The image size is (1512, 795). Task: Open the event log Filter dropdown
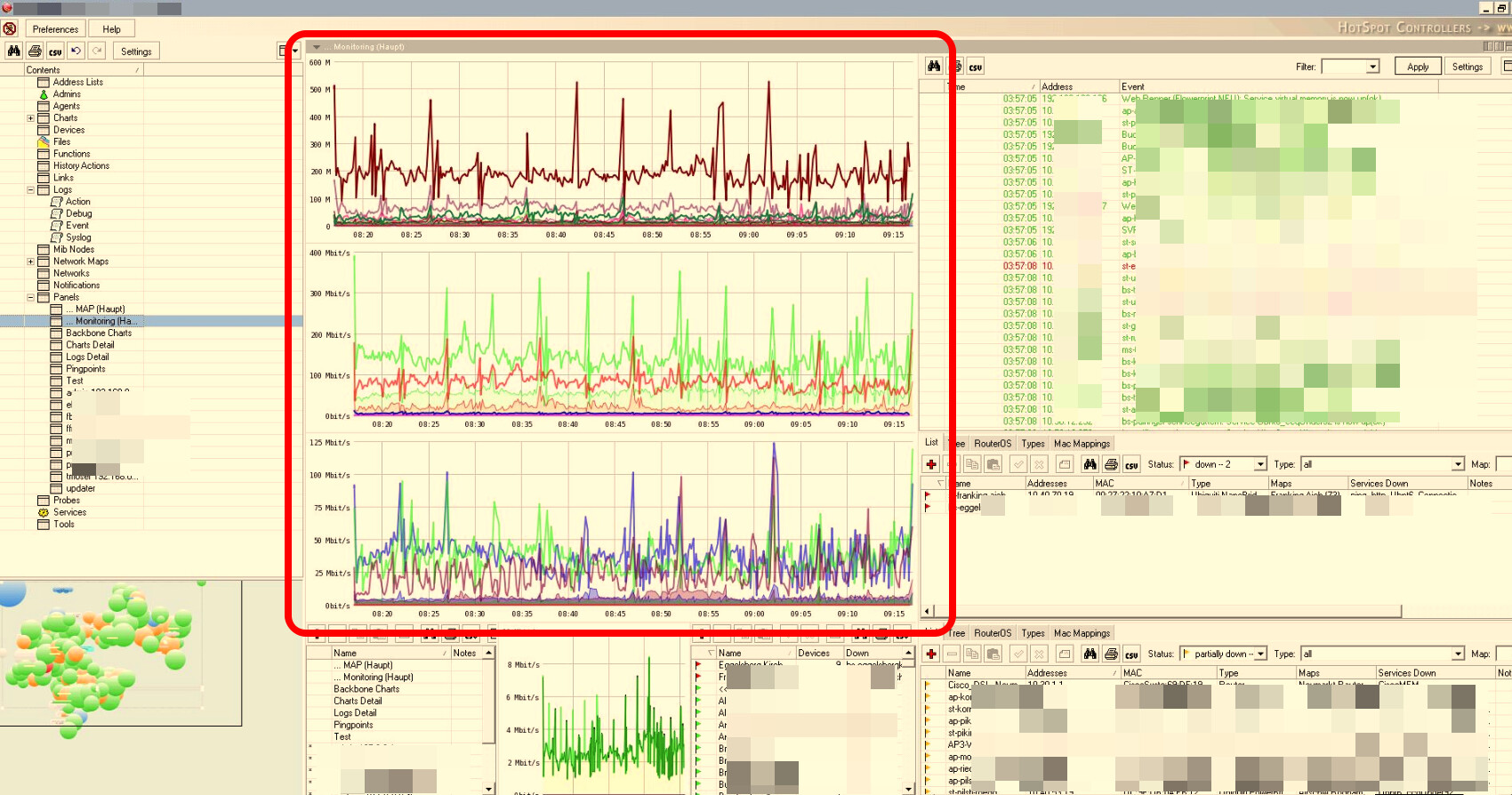click(x=1373, y=67)
